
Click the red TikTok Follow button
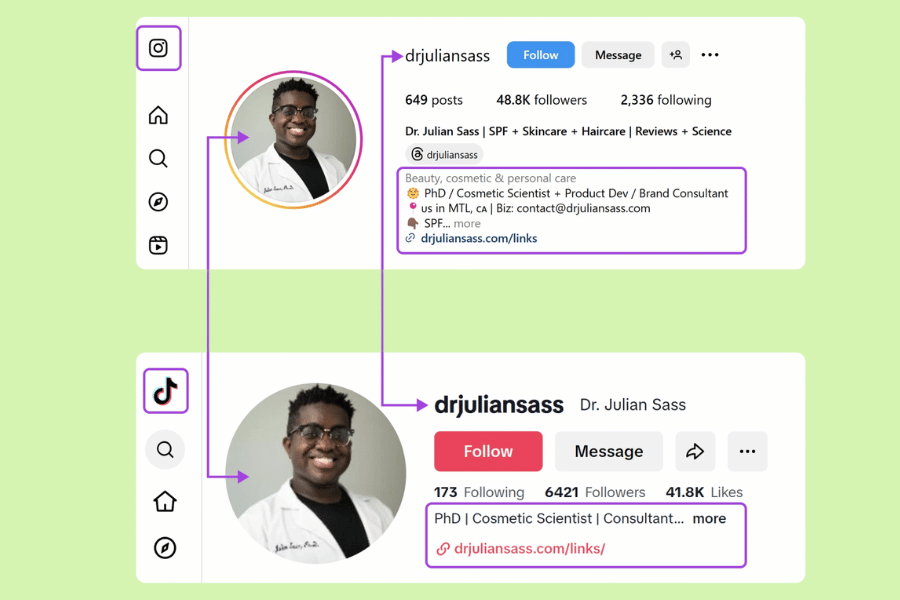488,451
